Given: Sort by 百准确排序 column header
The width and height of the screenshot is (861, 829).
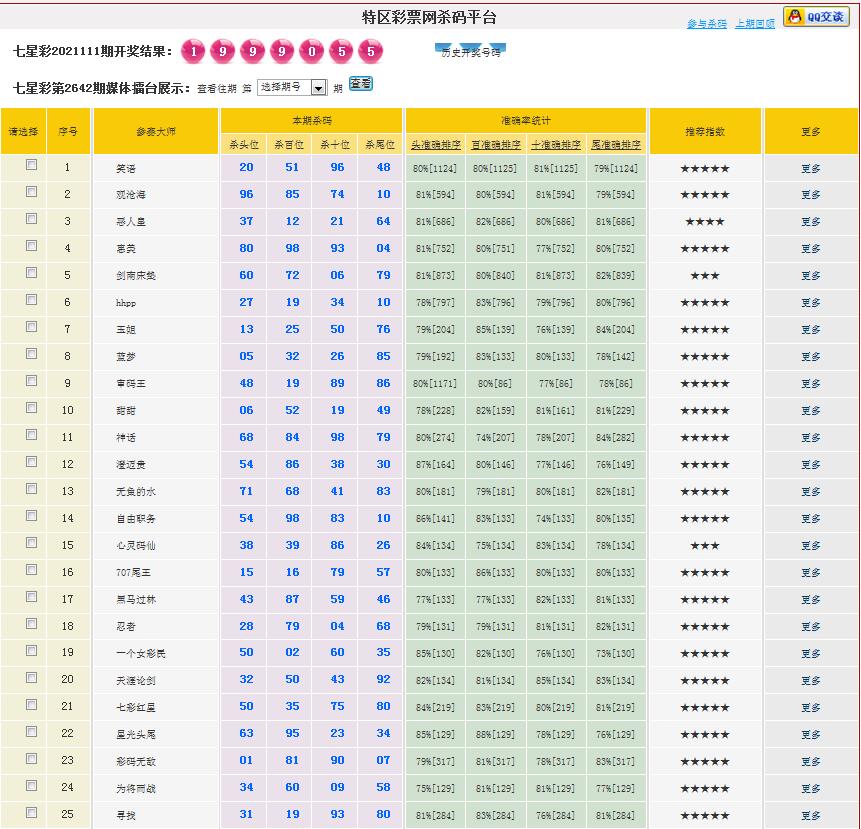Looking at the screenshot, I should 495,145.
